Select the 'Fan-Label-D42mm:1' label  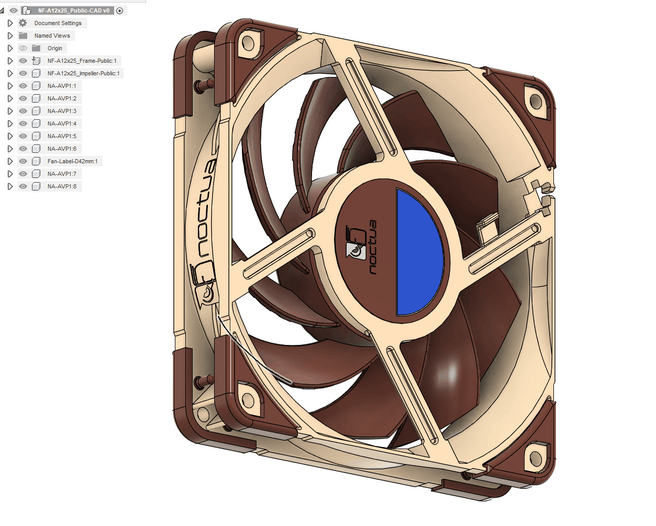(72, 161)
